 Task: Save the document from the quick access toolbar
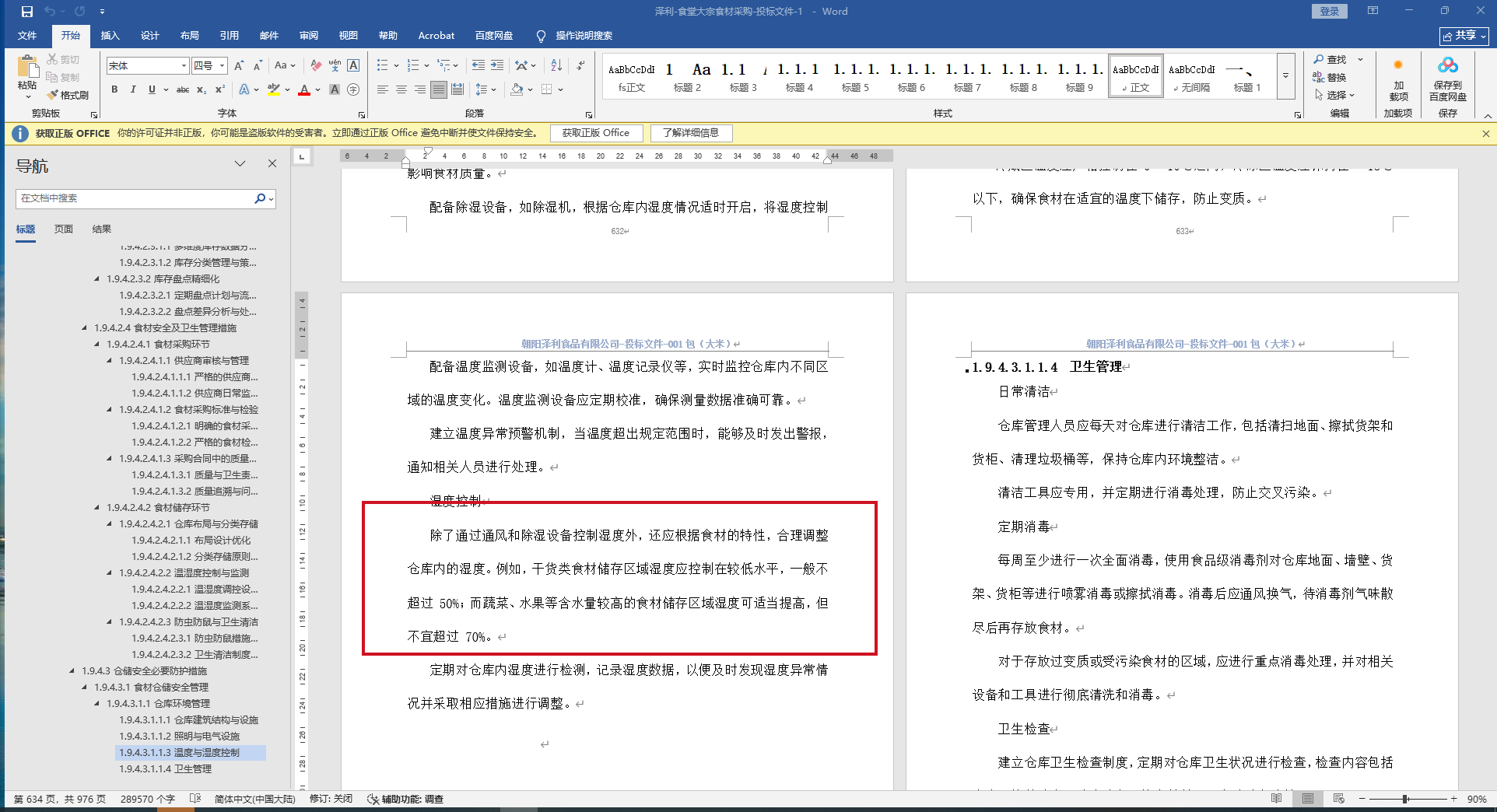[x=27, y=12]
